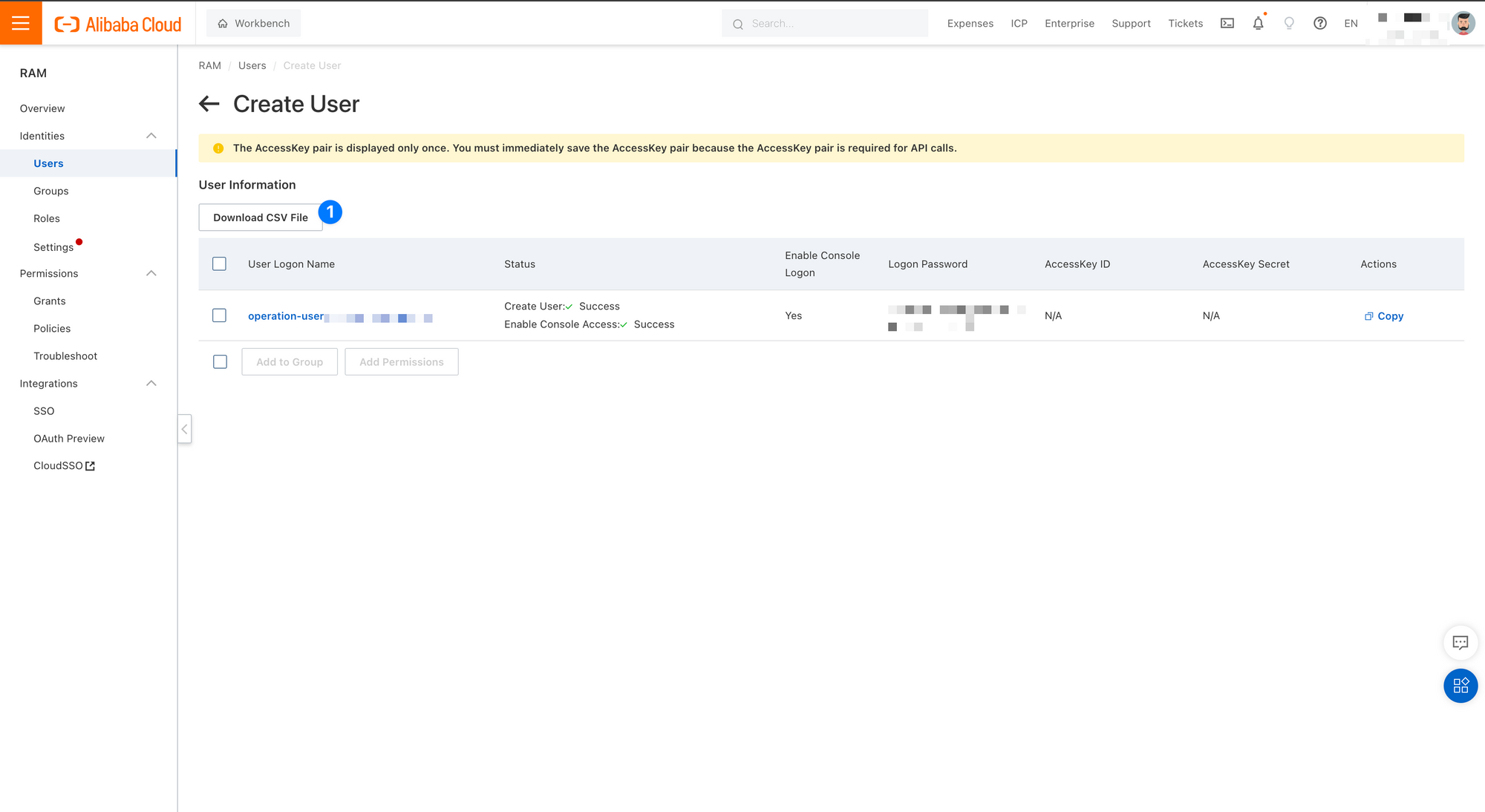The image size is (1485, 812).
Task: Open the chat feedback floating icon
Action: 1460,643
